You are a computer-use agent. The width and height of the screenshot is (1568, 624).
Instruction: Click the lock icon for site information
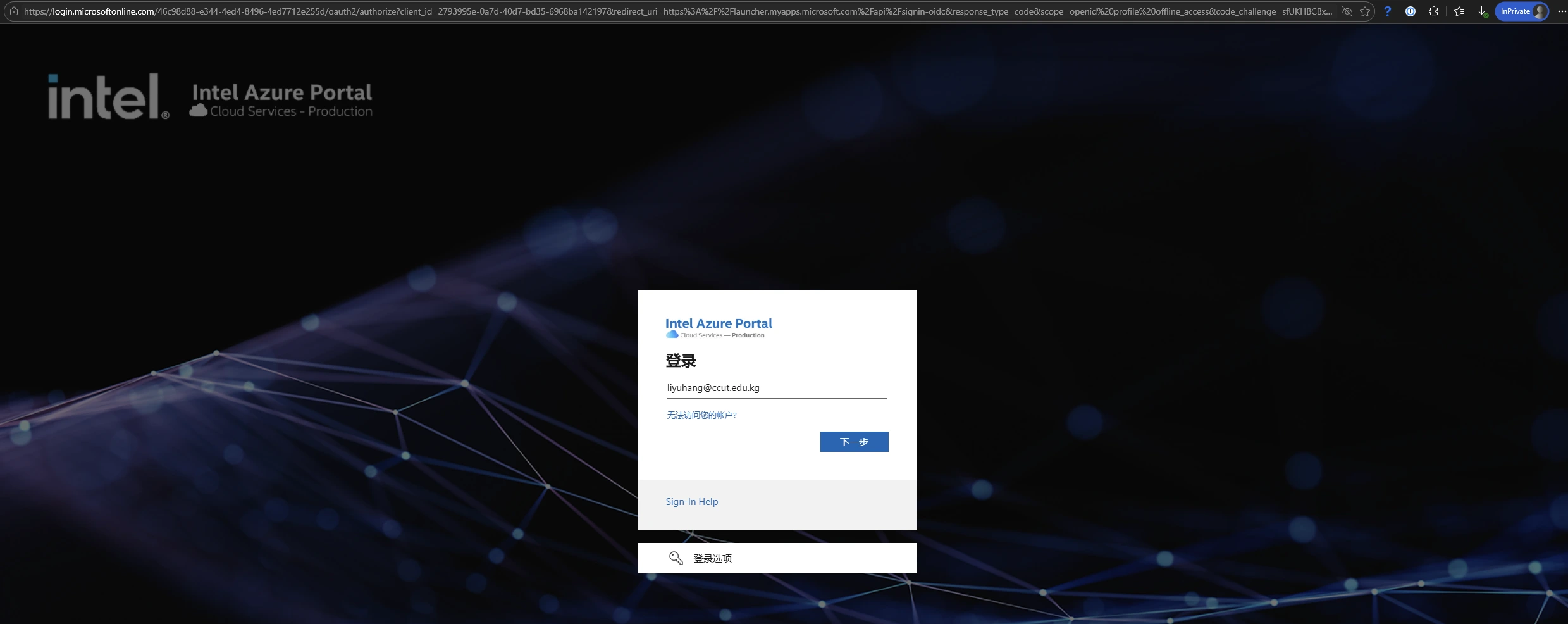(14, 11)
